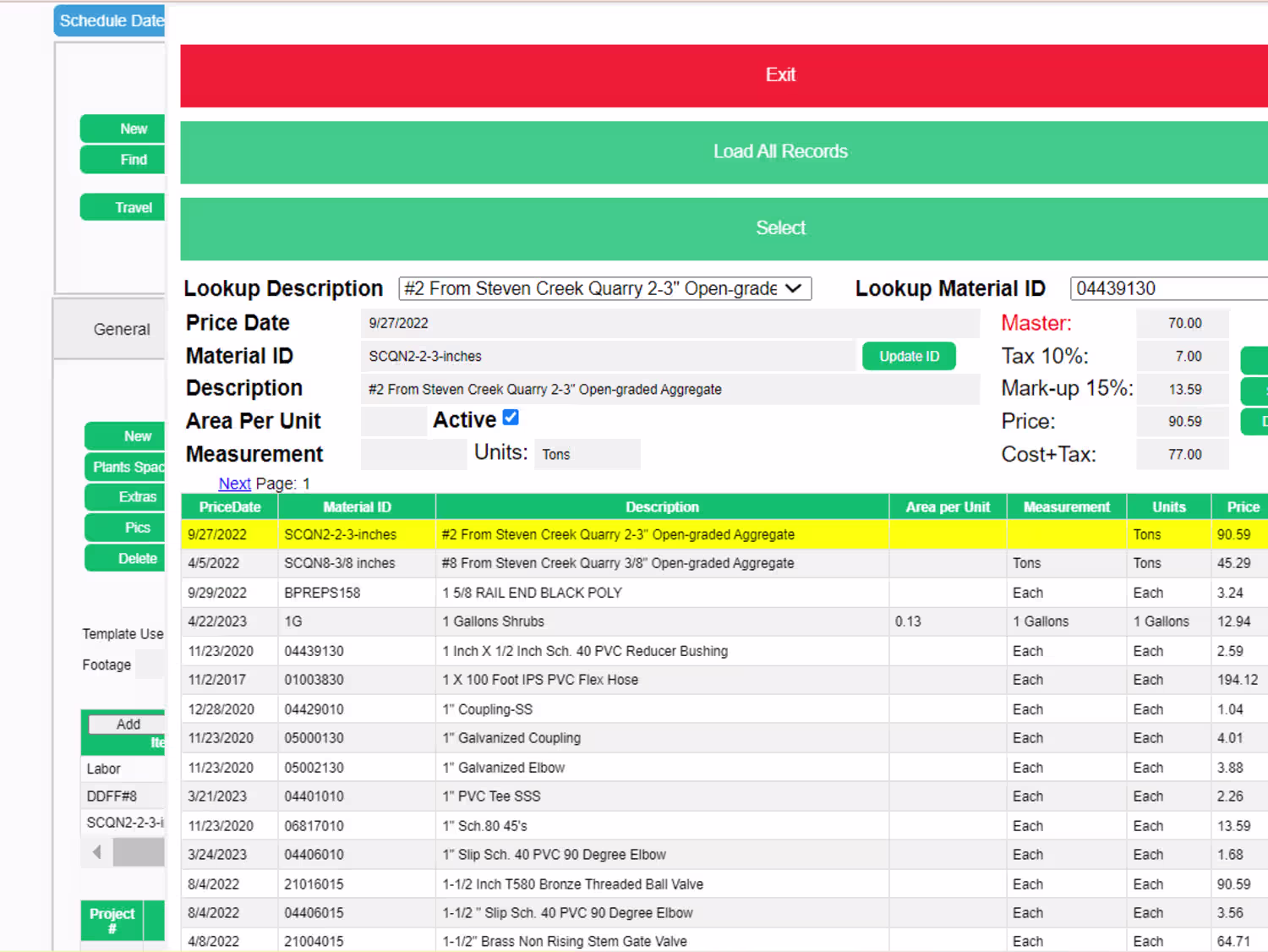Click the Footage input field
Image resolution: width=1268 pixels, height=952 pixels.
150,665
